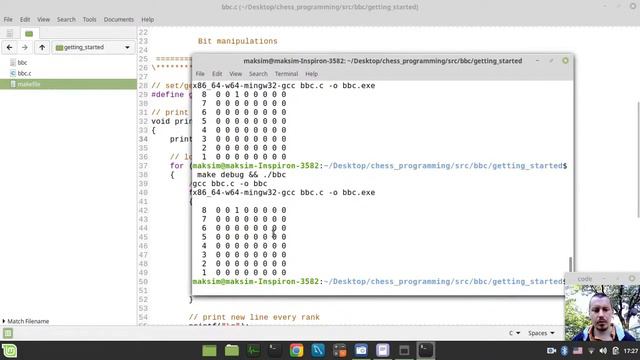Click the show desktop icon in taskbar
The image size is (640, 360).
click(x=209, y=351)
